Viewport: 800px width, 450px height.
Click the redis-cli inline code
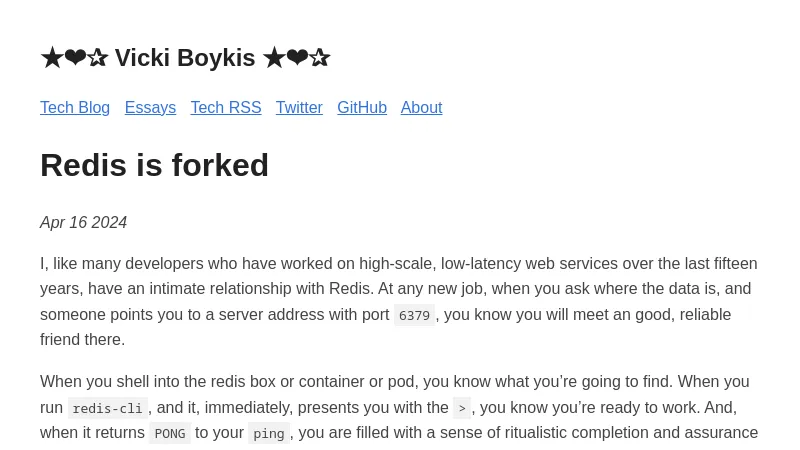click(107, 409)
